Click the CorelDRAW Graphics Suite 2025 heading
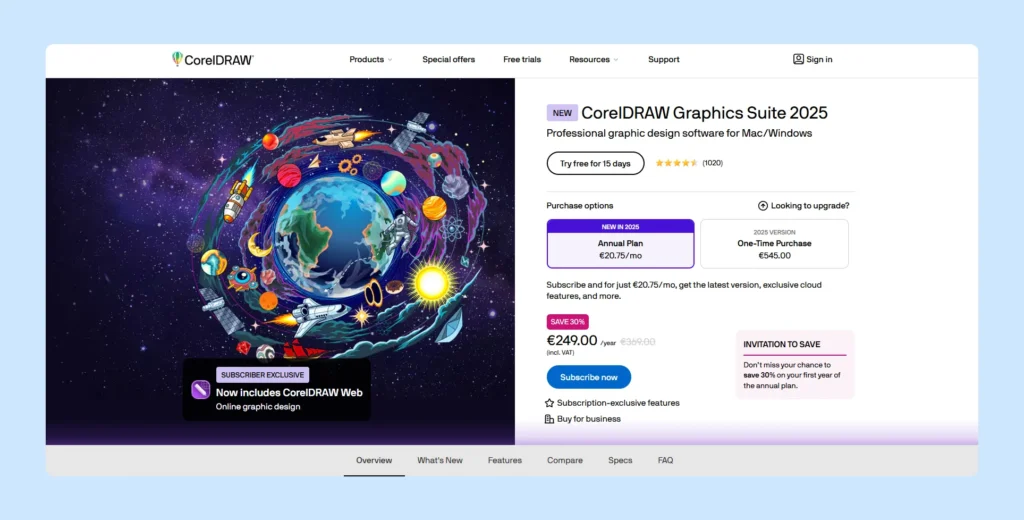Image resolution: width=1024 pixels, height=520 pixels. [705, 113]
